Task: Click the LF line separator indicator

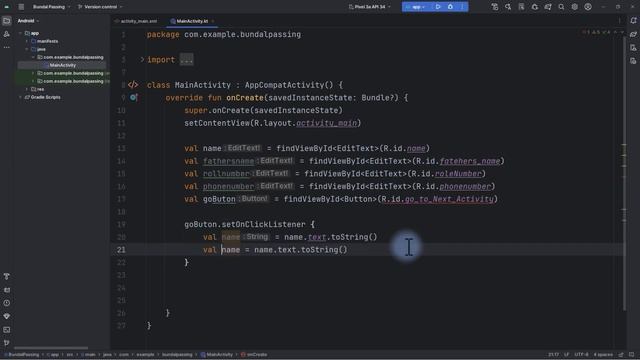Action: pos(567,355)
